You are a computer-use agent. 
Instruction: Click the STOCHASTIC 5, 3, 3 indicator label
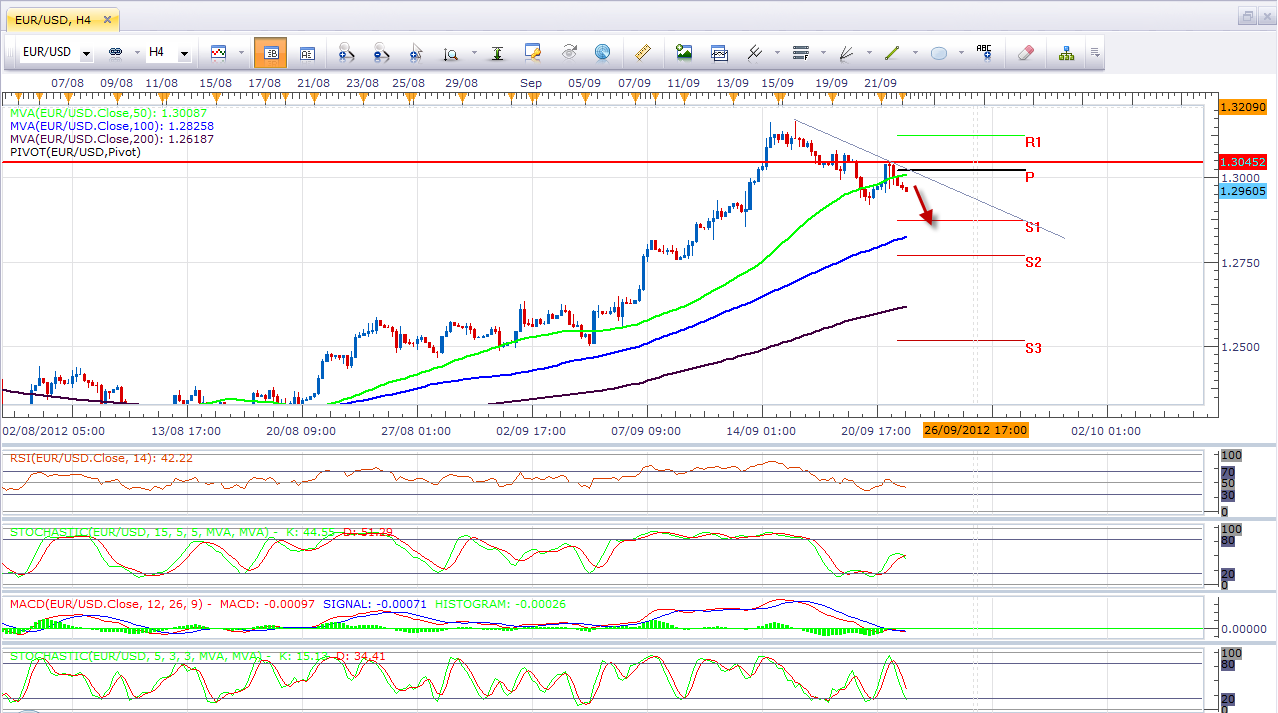tap(198, 656)
